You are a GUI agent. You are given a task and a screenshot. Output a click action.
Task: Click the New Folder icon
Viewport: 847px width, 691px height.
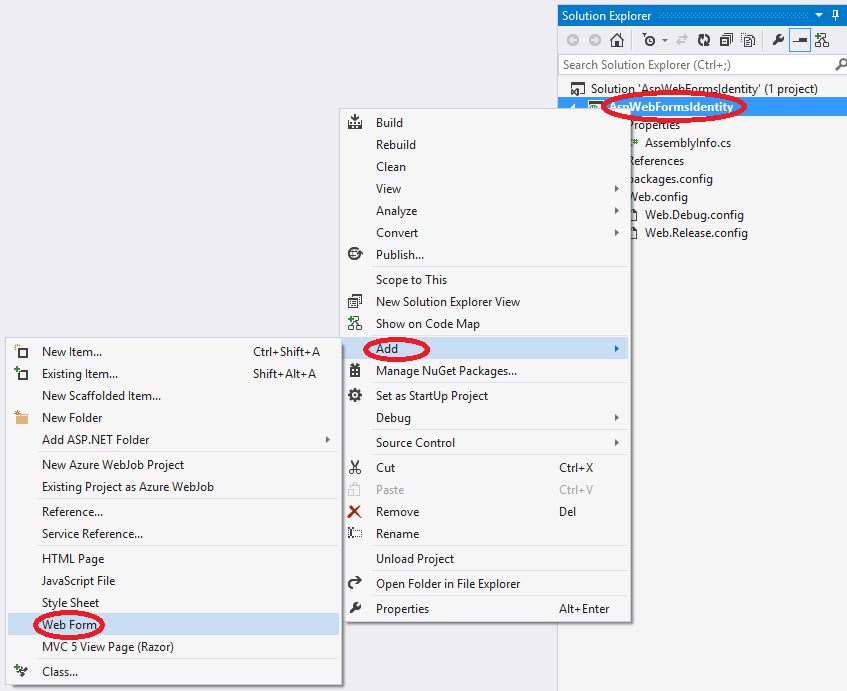click(x=21, y=417)
